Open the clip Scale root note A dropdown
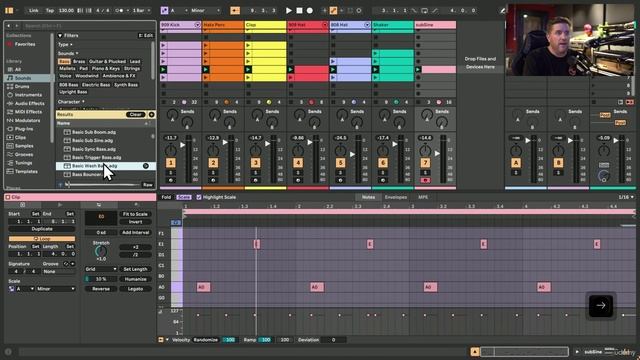The height and width of the screenshot is (360, 640). coord(25,289)
